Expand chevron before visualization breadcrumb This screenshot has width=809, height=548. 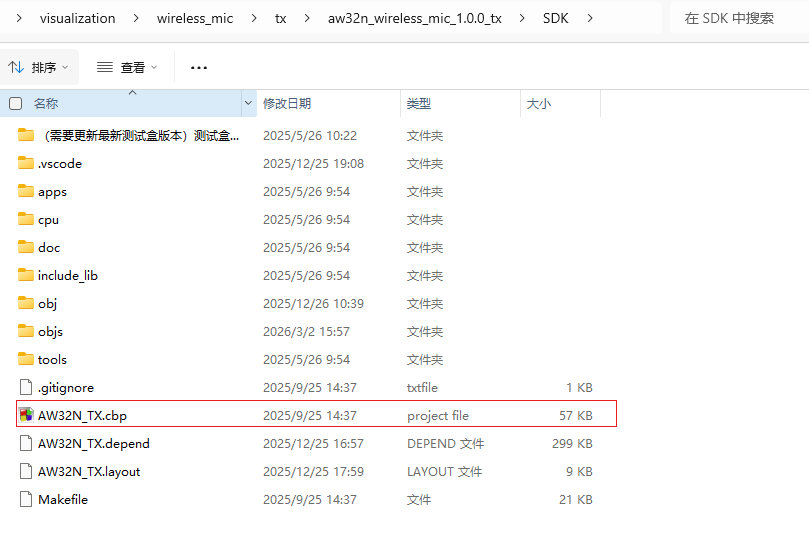point(19,18)
